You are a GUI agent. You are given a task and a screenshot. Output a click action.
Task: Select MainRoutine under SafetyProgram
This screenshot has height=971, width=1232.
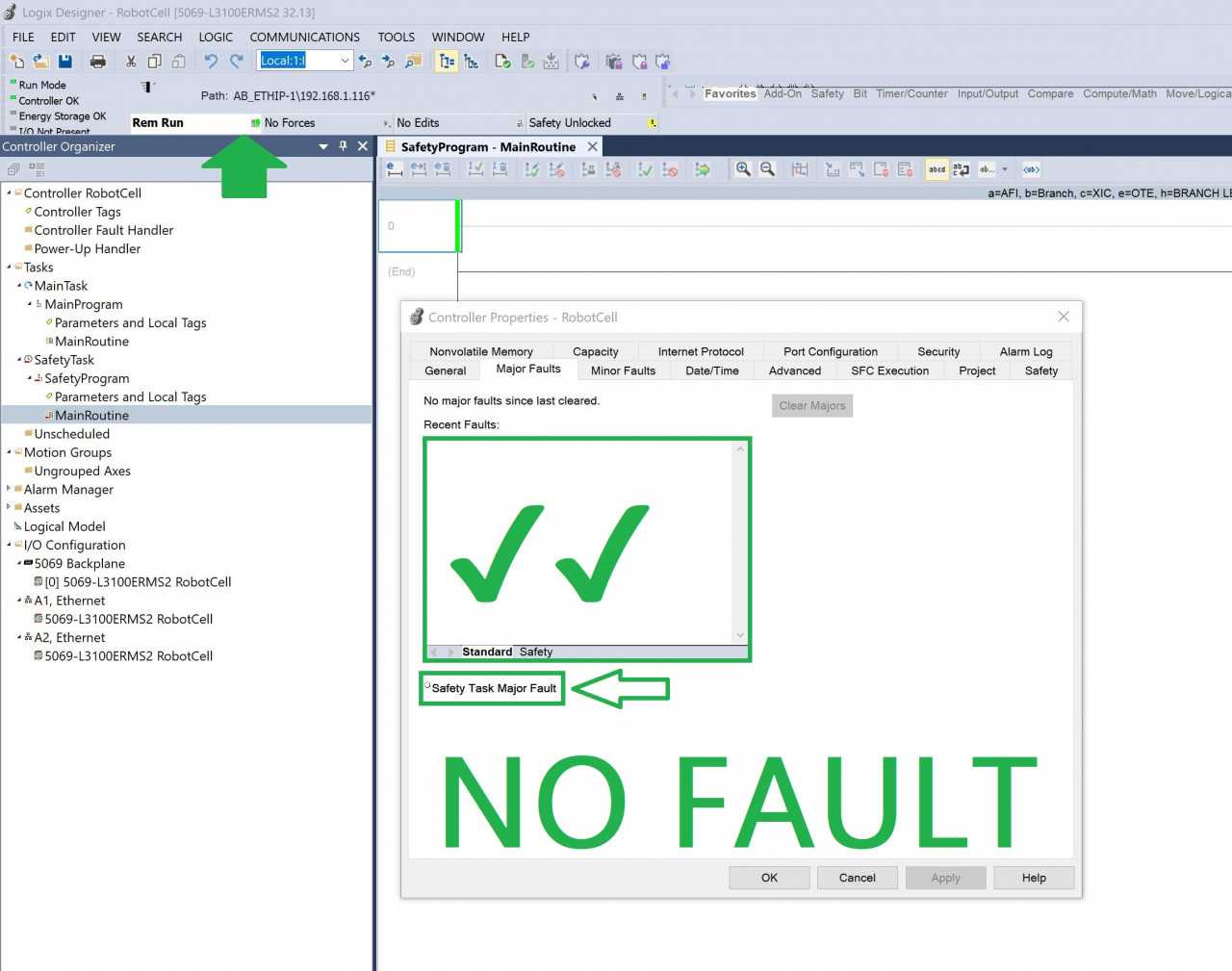(91, 416)
